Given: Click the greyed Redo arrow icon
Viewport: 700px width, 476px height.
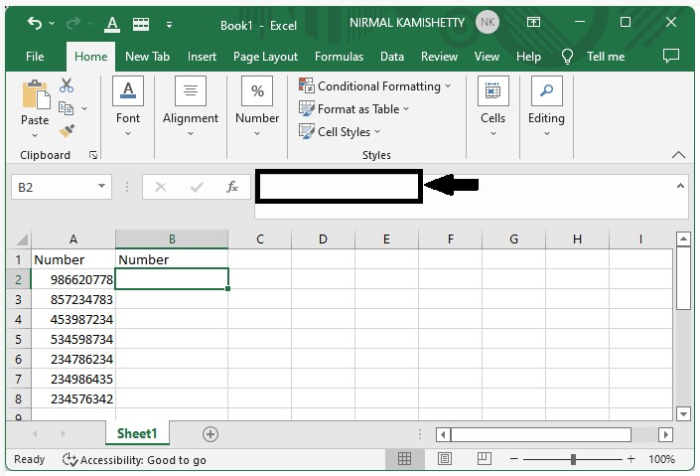Looking at the screenshot, I should (x=73, y=23).
